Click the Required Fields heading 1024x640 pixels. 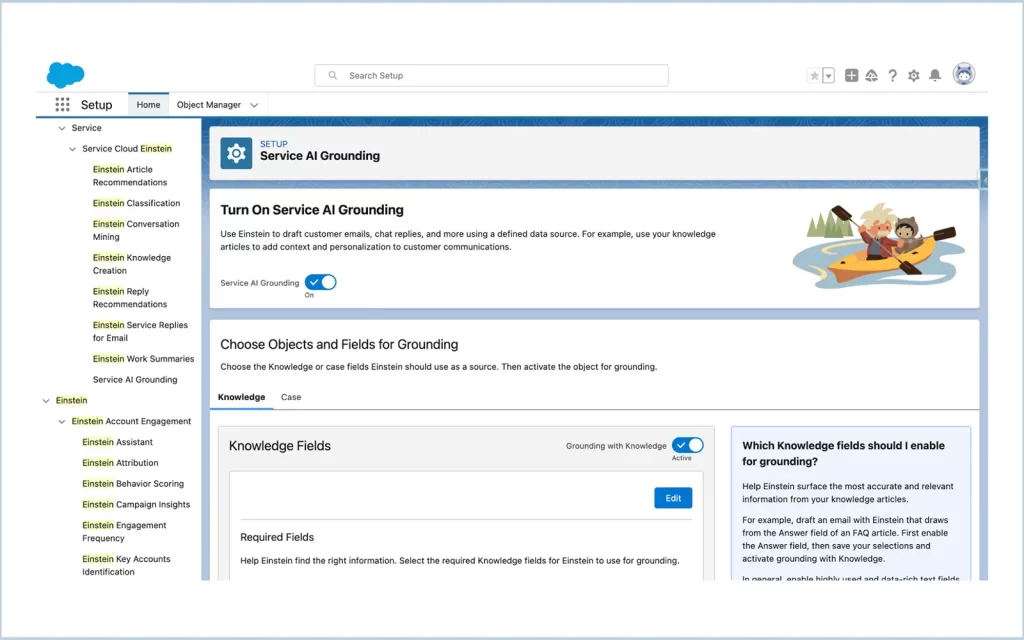pos(277,537)
